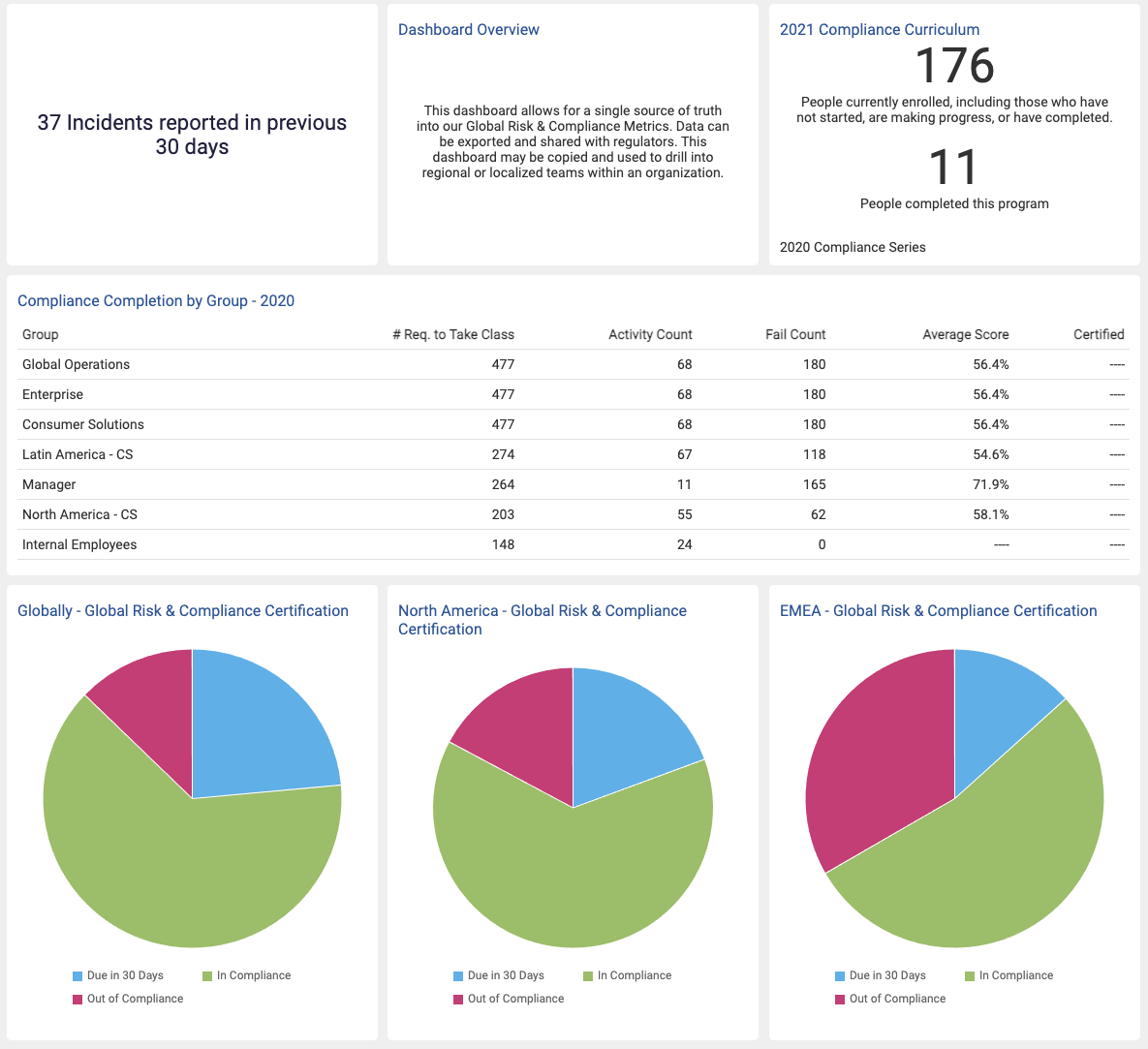Open the EMEA - Global Risk & Compliance Certification chart
The height and width of the screenshot is (1049, 1148).
(938, 610)
